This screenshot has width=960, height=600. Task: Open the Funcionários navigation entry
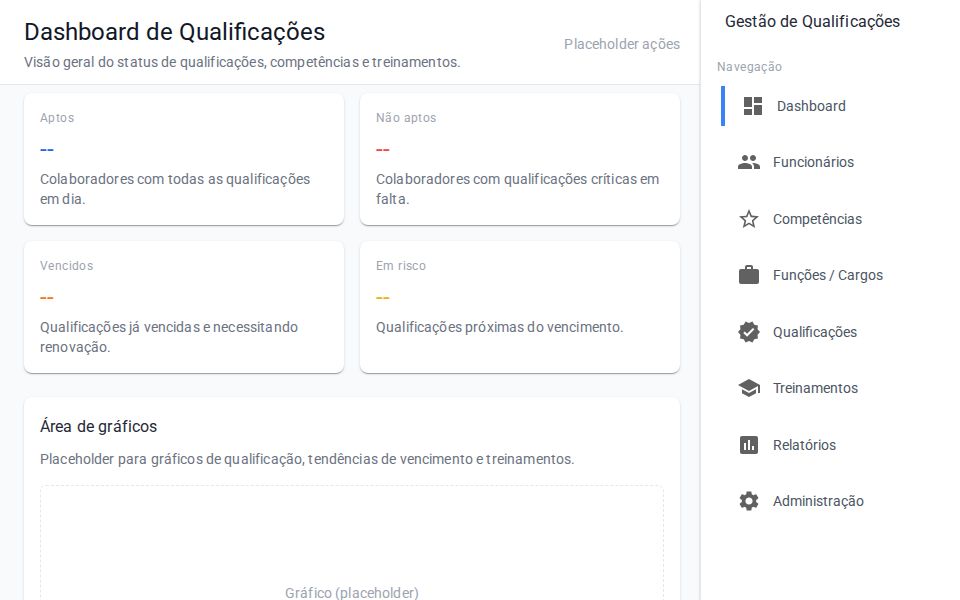(814, 162)
